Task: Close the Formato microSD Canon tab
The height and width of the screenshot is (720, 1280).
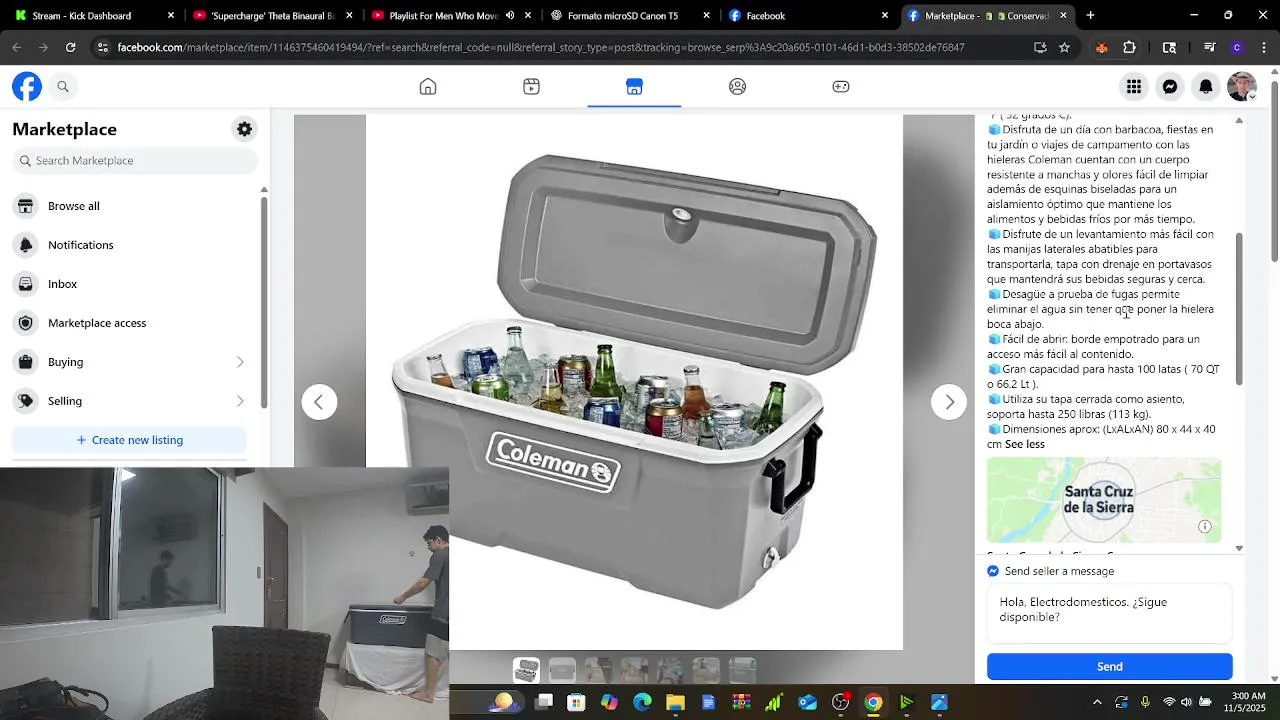Action: click(706, 16)
